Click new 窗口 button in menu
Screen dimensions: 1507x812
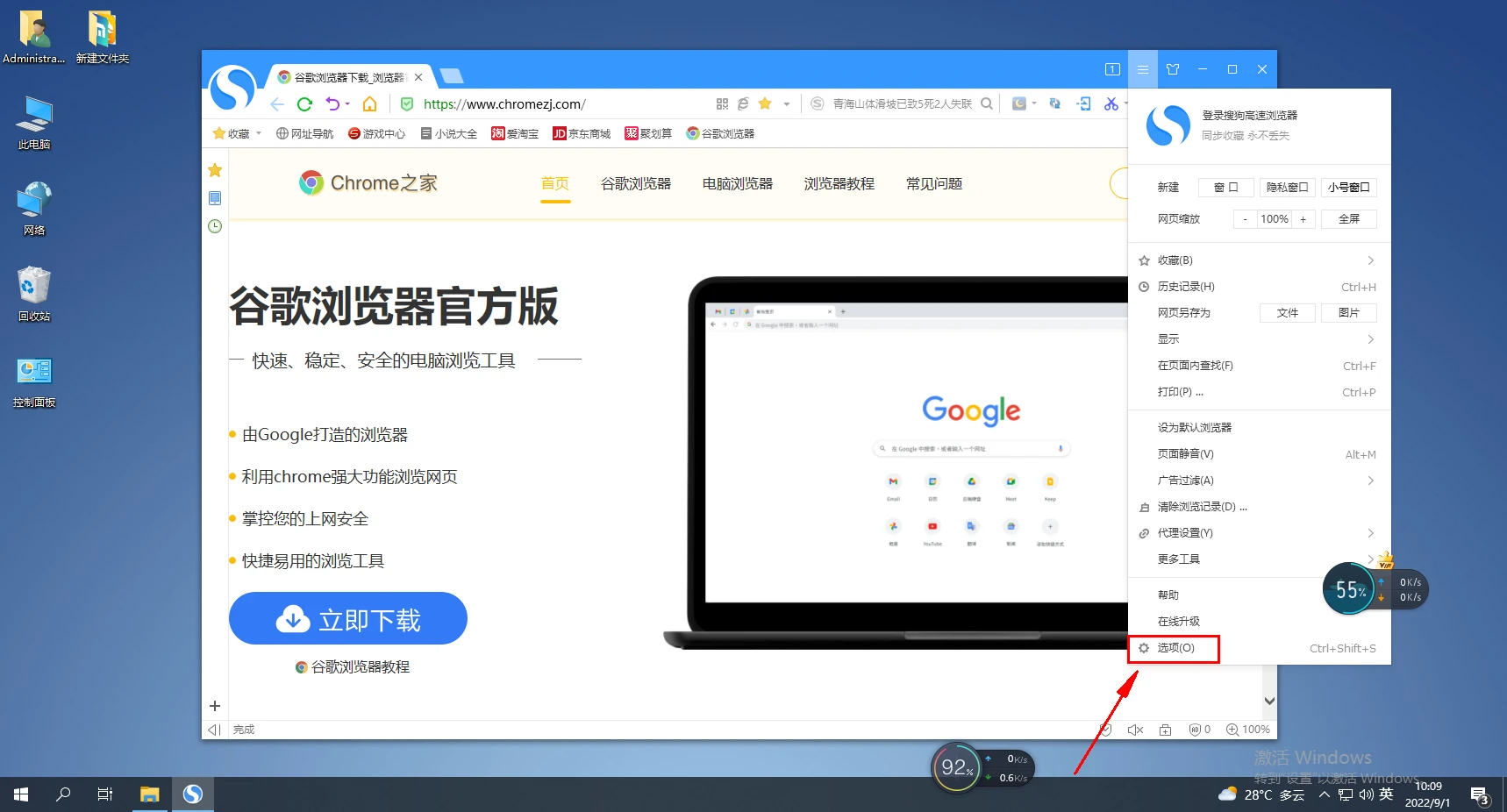coord(1225,187)
